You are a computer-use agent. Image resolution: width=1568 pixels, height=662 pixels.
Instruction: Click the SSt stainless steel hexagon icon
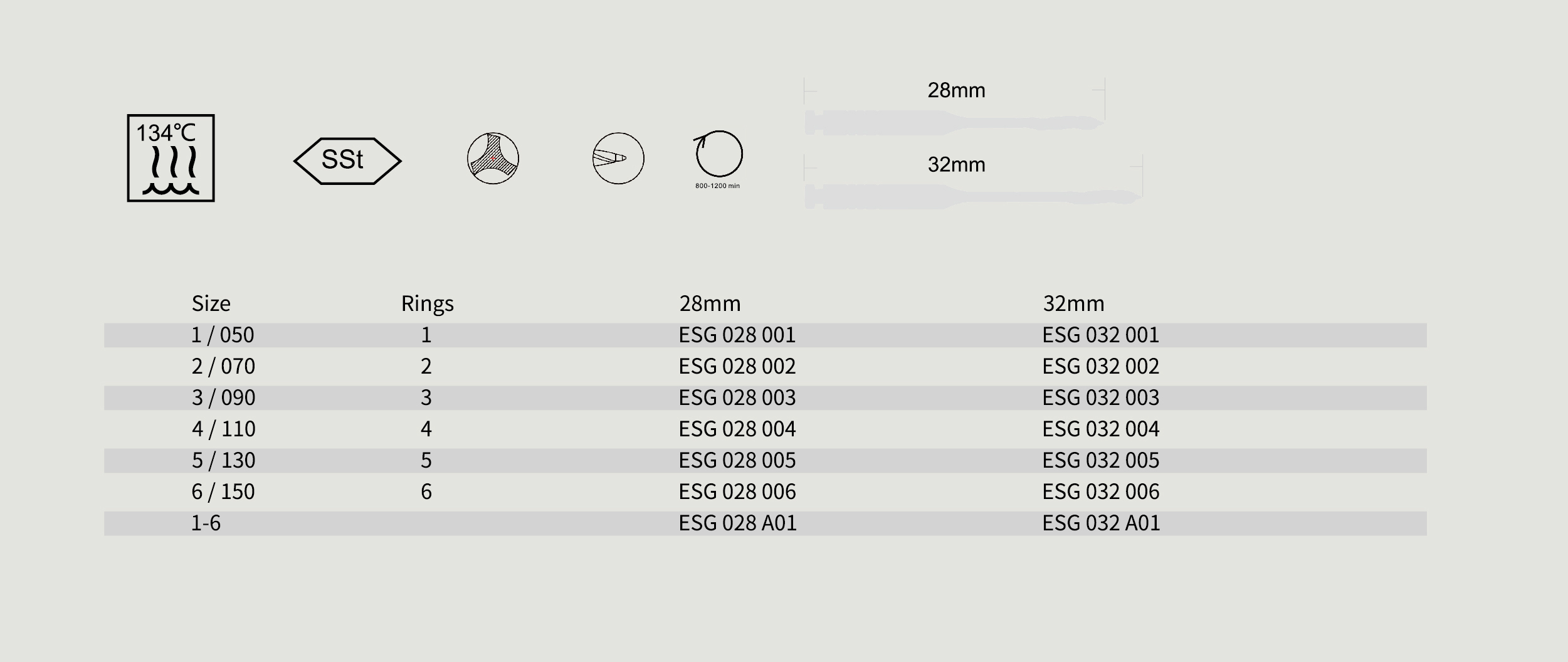pyautogui.click(x=347, y=160)
